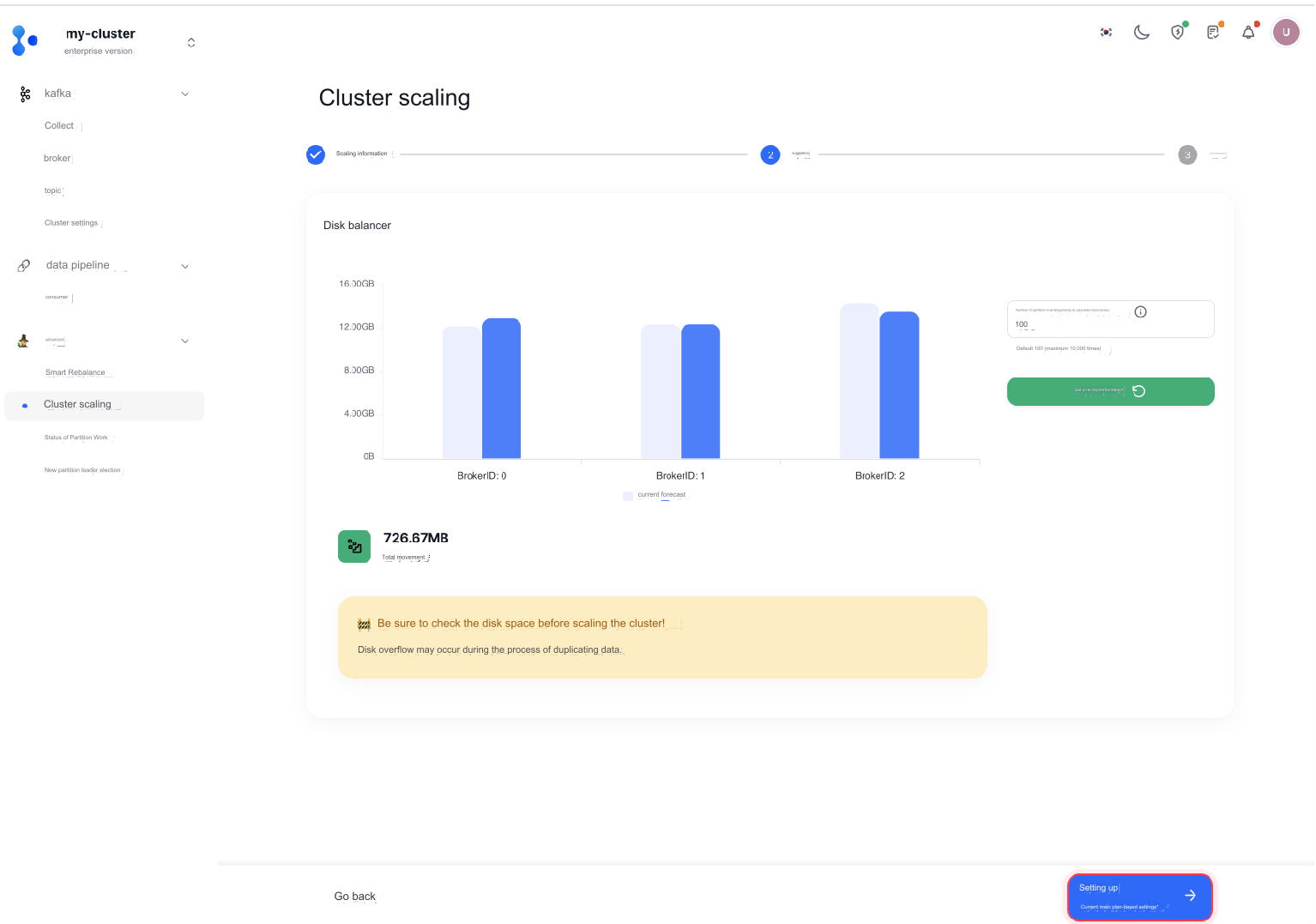Open the my-cluster selector dropdown
The image size is (1316, 924).
click(x=190, y=42)
